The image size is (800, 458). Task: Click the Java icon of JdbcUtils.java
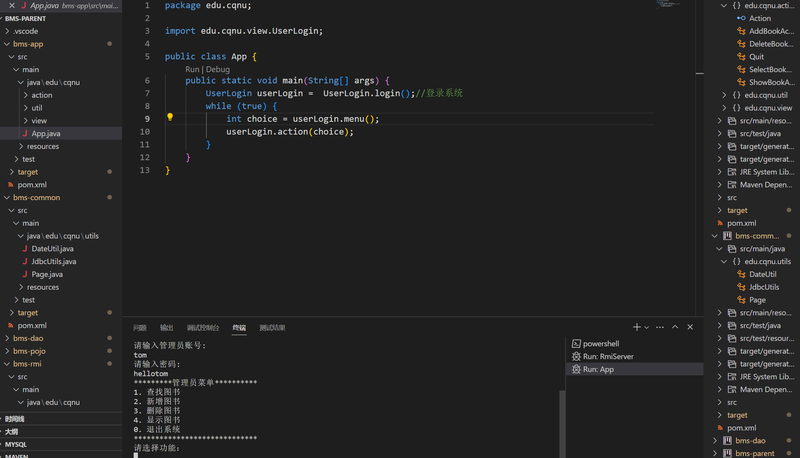point(24,261)
